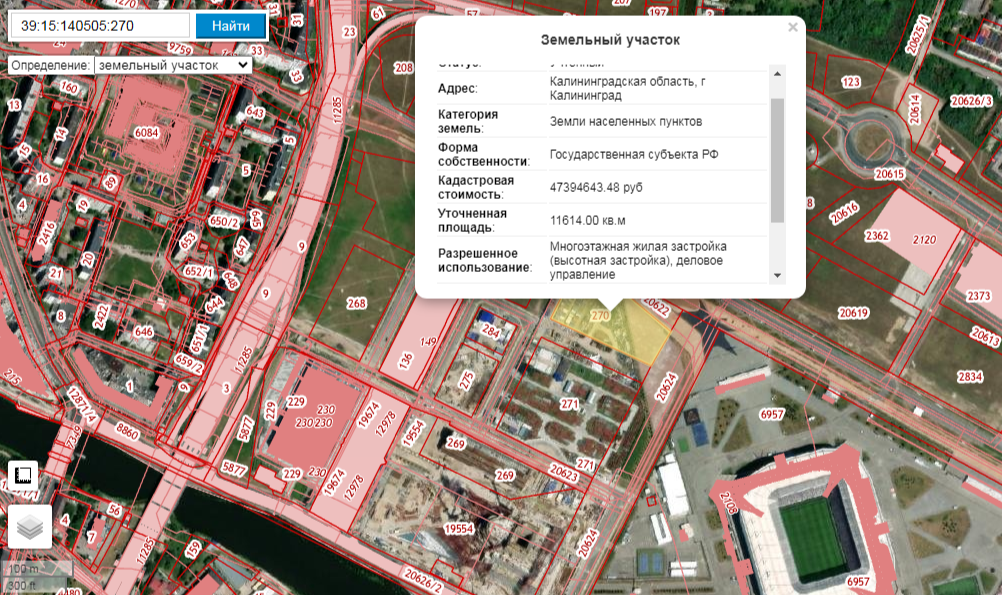Click parcel label 20614 on map
1002x595 pixels.
tap(915, 109)
